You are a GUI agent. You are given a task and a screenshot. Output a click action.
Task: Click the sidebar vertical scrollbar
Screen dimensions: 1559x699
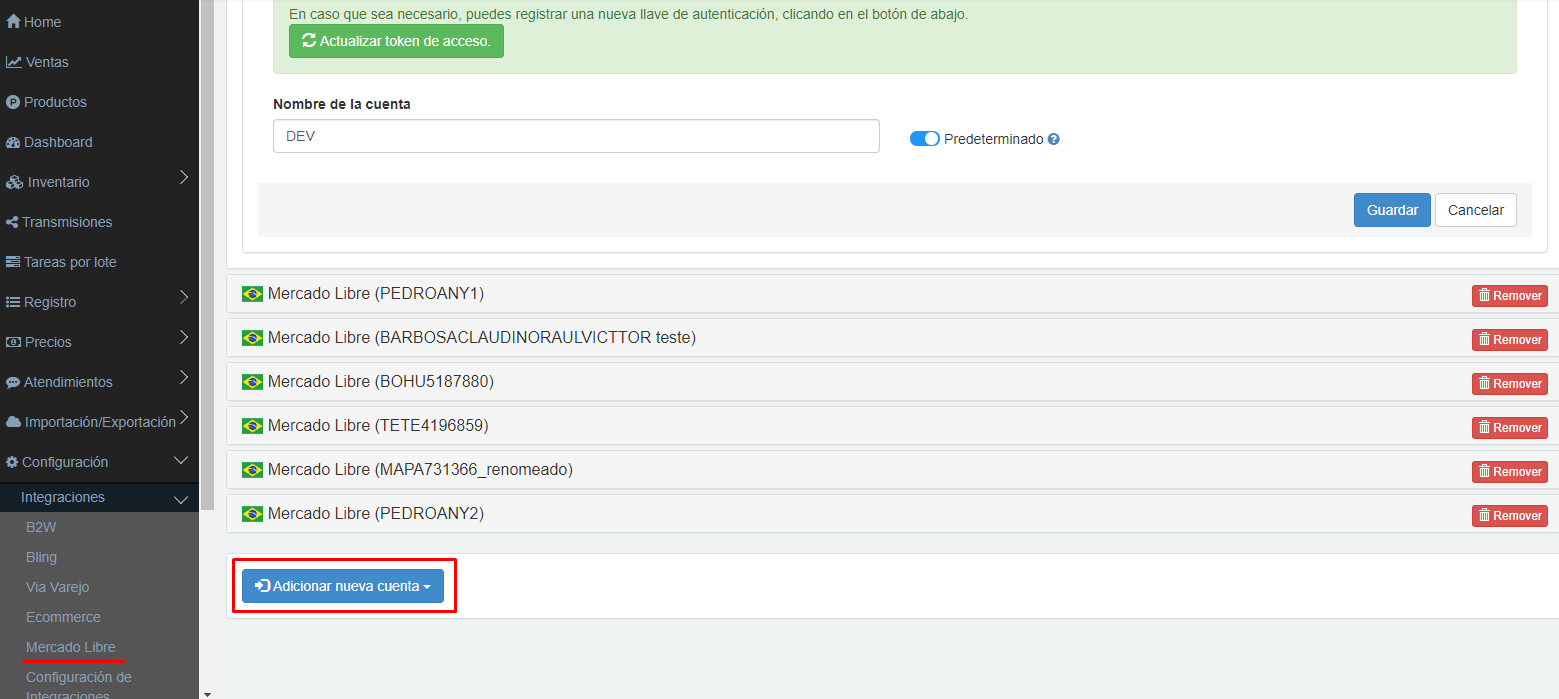[207, 255]
